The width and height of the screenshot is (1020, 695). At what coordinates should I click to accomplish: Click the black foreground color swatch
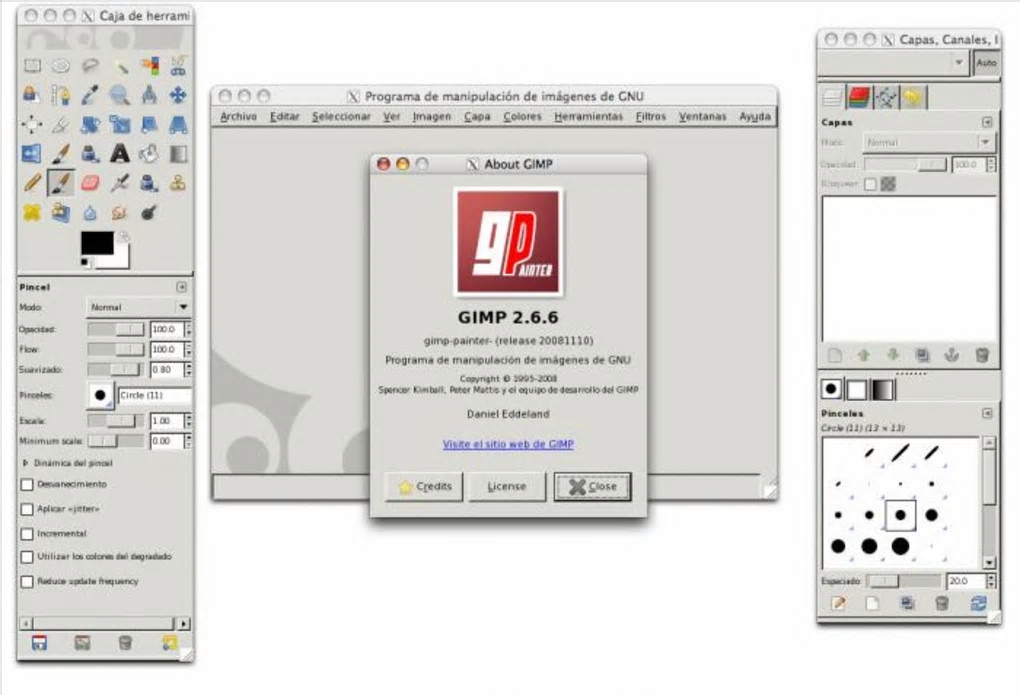click(x=96, y=243)
